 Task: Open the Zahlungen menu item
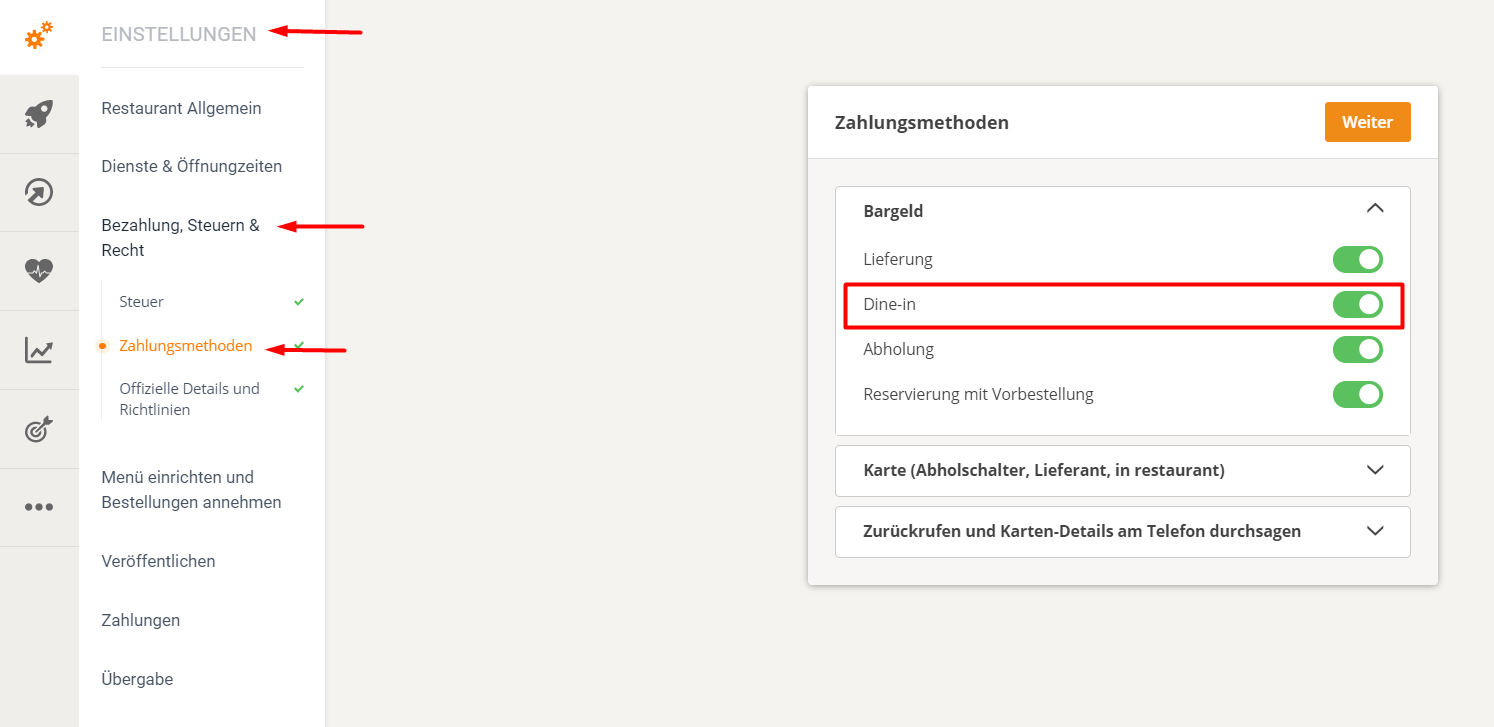140,620
